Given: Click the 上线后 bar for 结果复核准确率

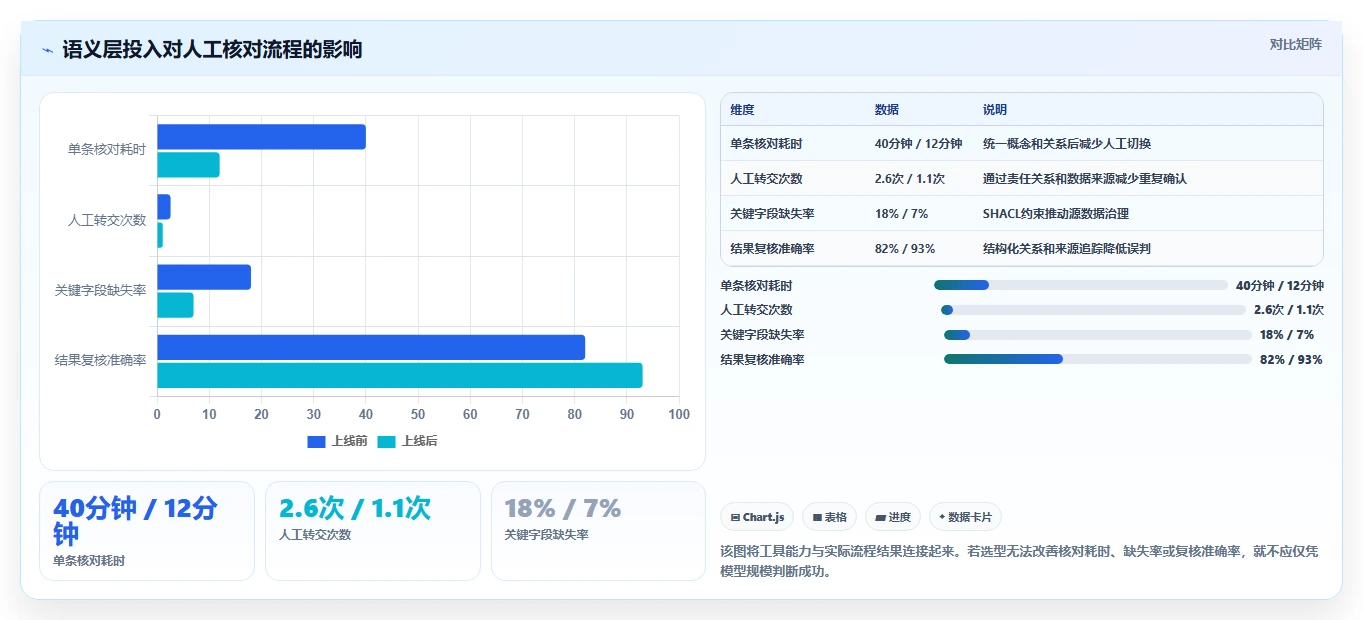Looking at the screenshot, I should pyautogui.click(x=400, y=375).
